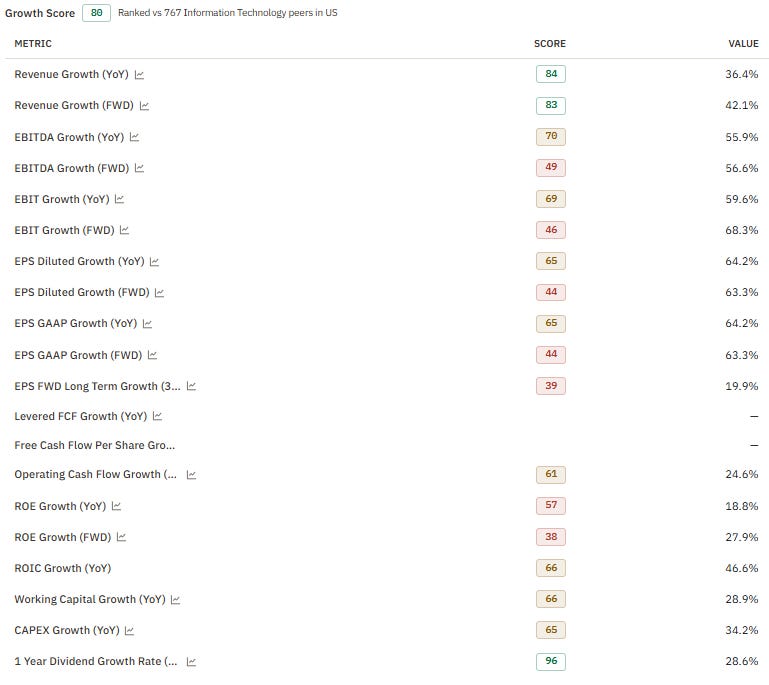This screenshot has width=769, height=685.
Task: Click value 36.4% for Revenue Growth YoY
Action: [x=742, y=75]
